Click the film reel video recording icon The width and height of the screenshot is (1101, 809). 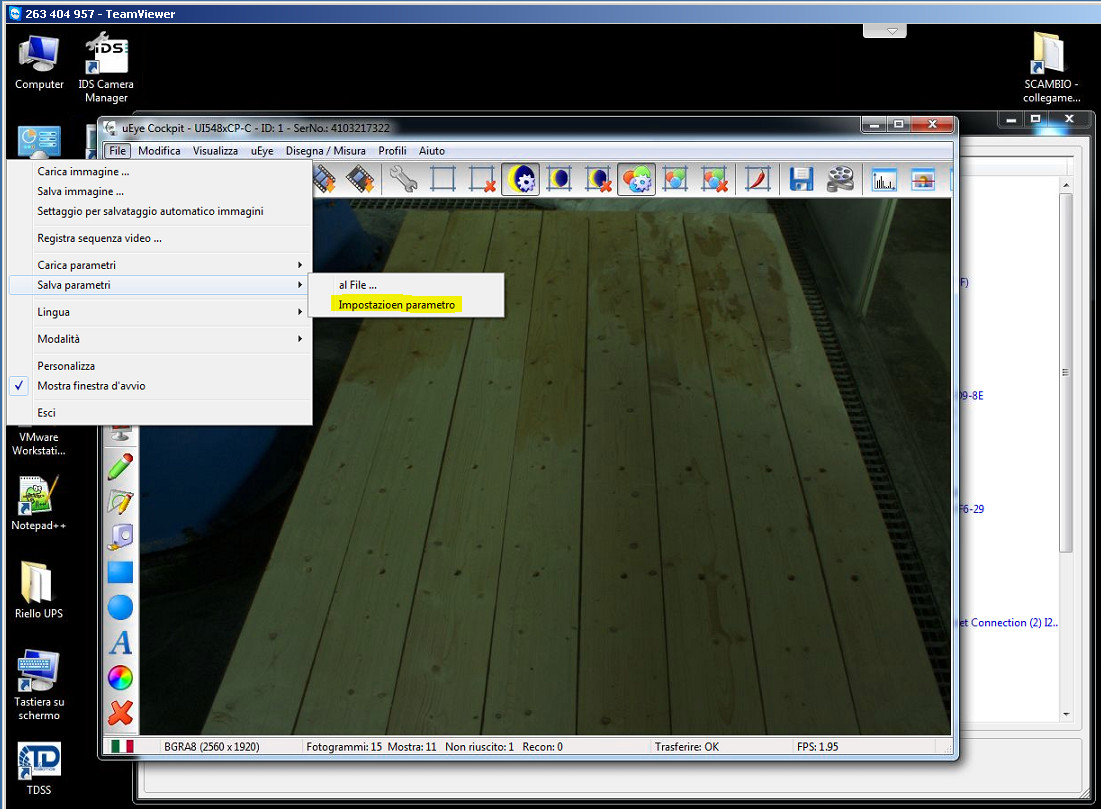pos(840,179)
